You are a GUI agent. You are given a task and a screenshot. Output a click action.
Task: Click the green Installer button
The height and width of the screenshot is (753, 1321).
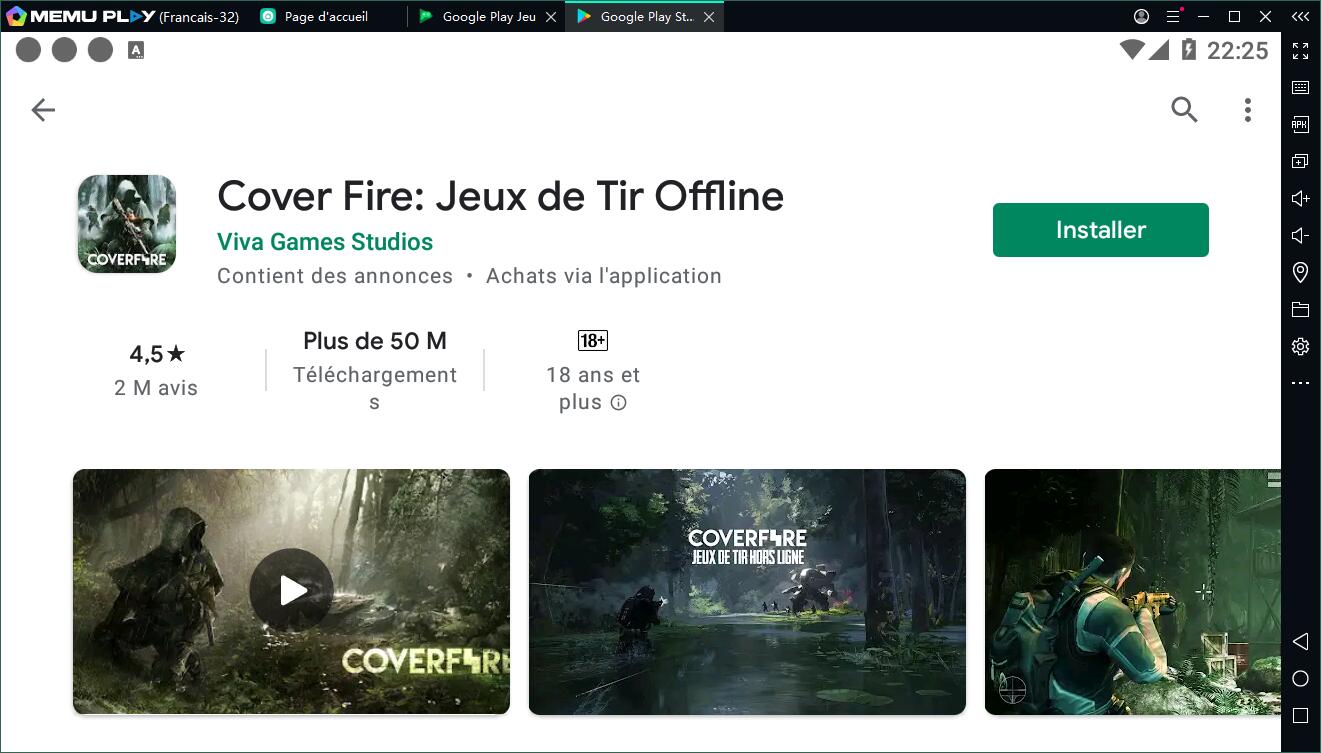click(1100, 230)
